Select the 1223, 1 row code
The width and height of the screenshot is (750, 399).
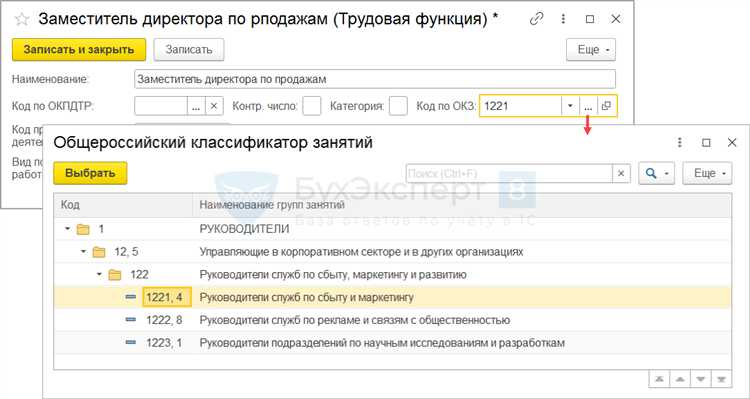pos(164,343)
